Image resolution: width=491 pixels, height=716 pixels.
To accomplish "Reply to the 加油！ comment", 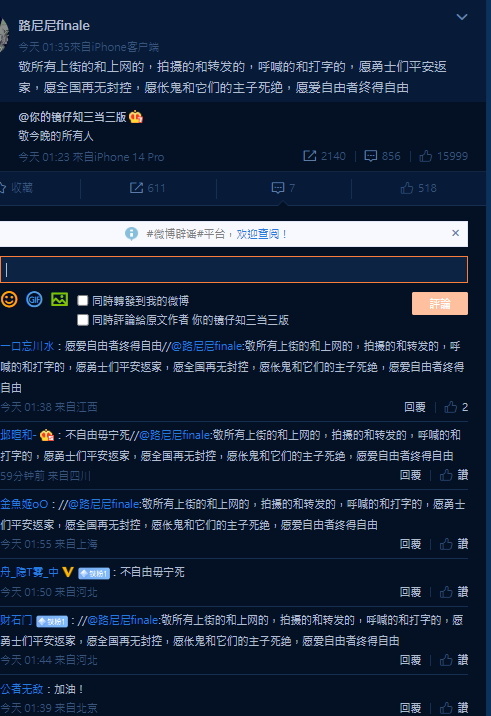I will click(410, 708).
